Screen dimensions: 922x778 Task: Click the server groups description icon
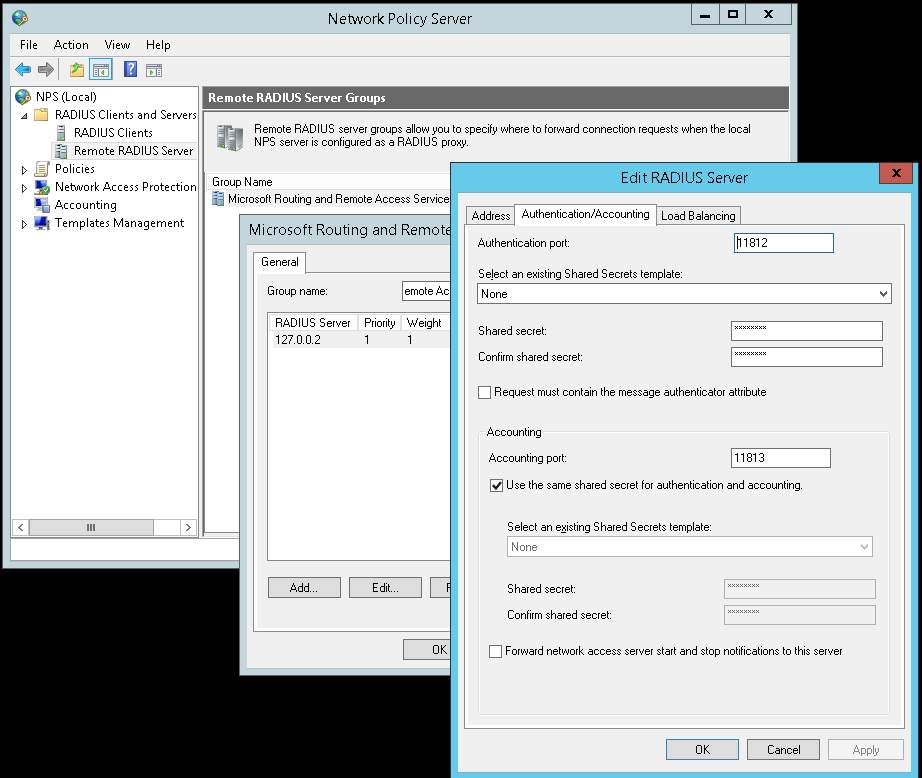(x=229, y=137)
